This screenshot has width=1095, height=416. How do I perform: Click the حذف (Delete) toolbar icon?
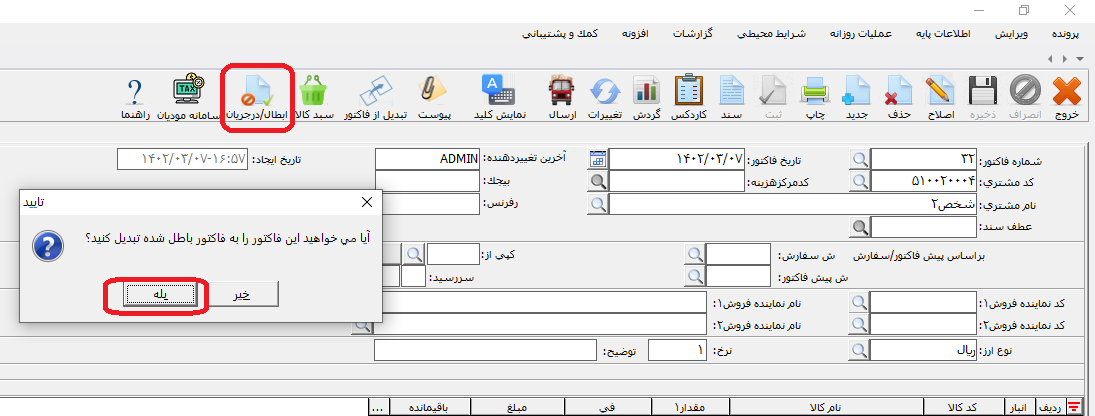[899, 96]
